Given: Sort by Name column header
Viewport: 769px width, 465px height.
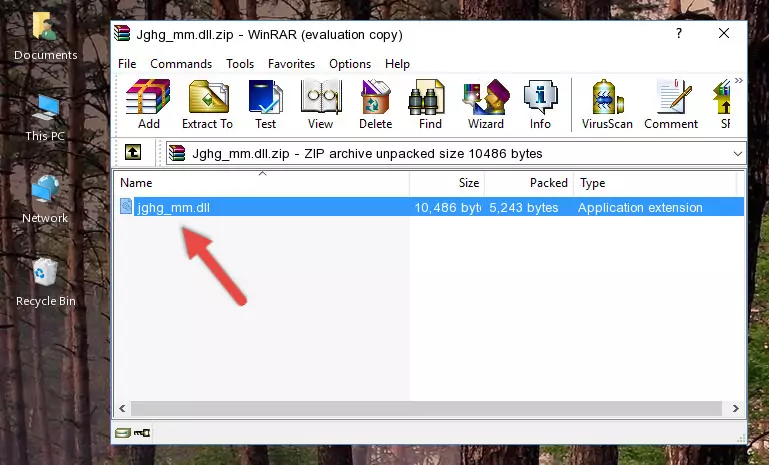Looking at the screenshot, I should (262, 183).
